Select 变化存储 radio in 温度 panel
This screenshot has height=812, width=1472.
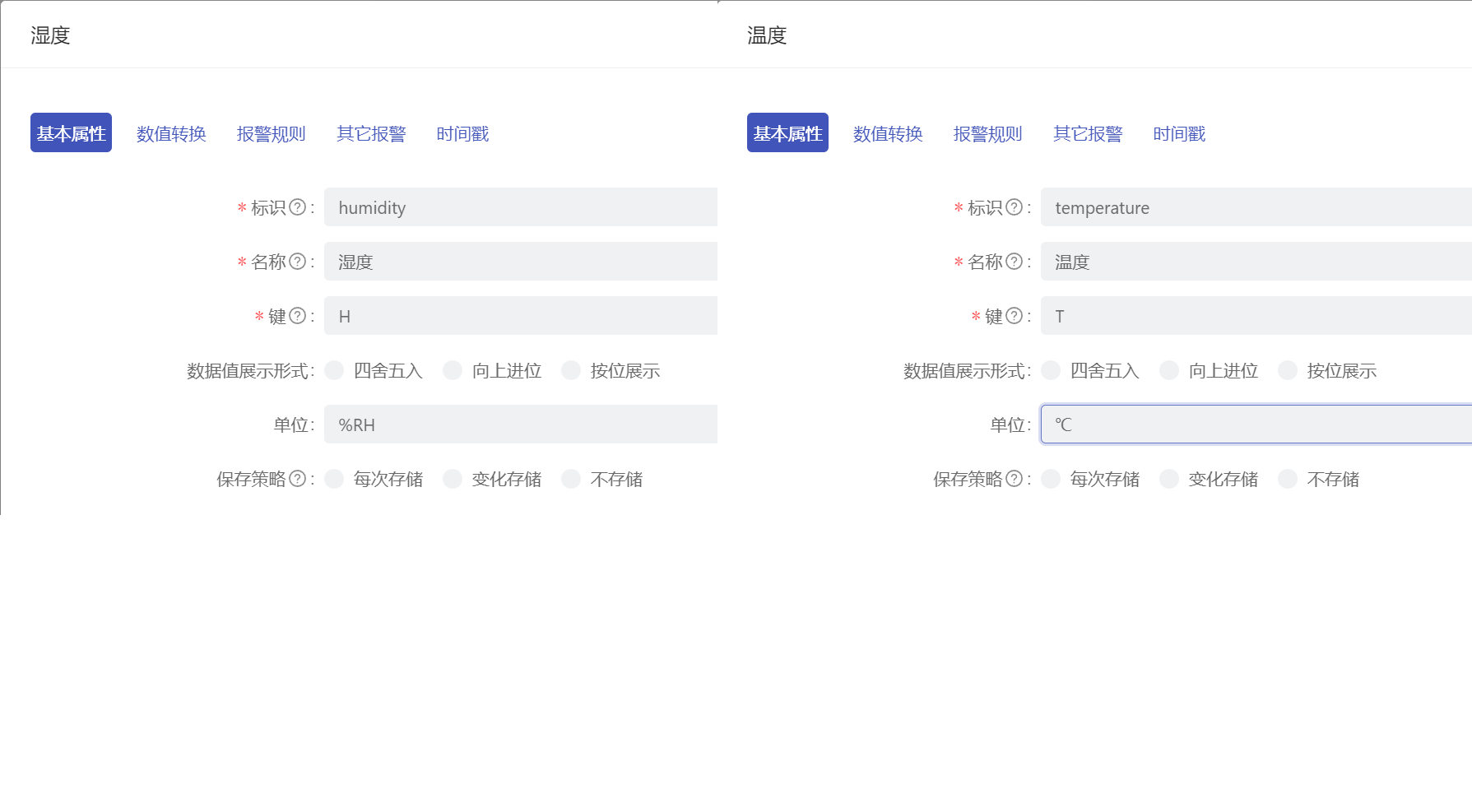(1169, 479)
